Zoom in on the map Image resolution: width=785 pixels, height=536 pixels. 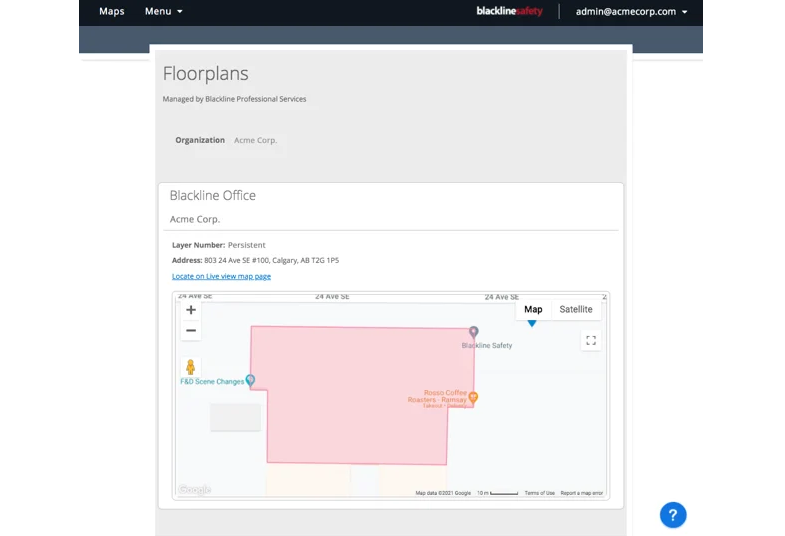[x=191, y=310]
